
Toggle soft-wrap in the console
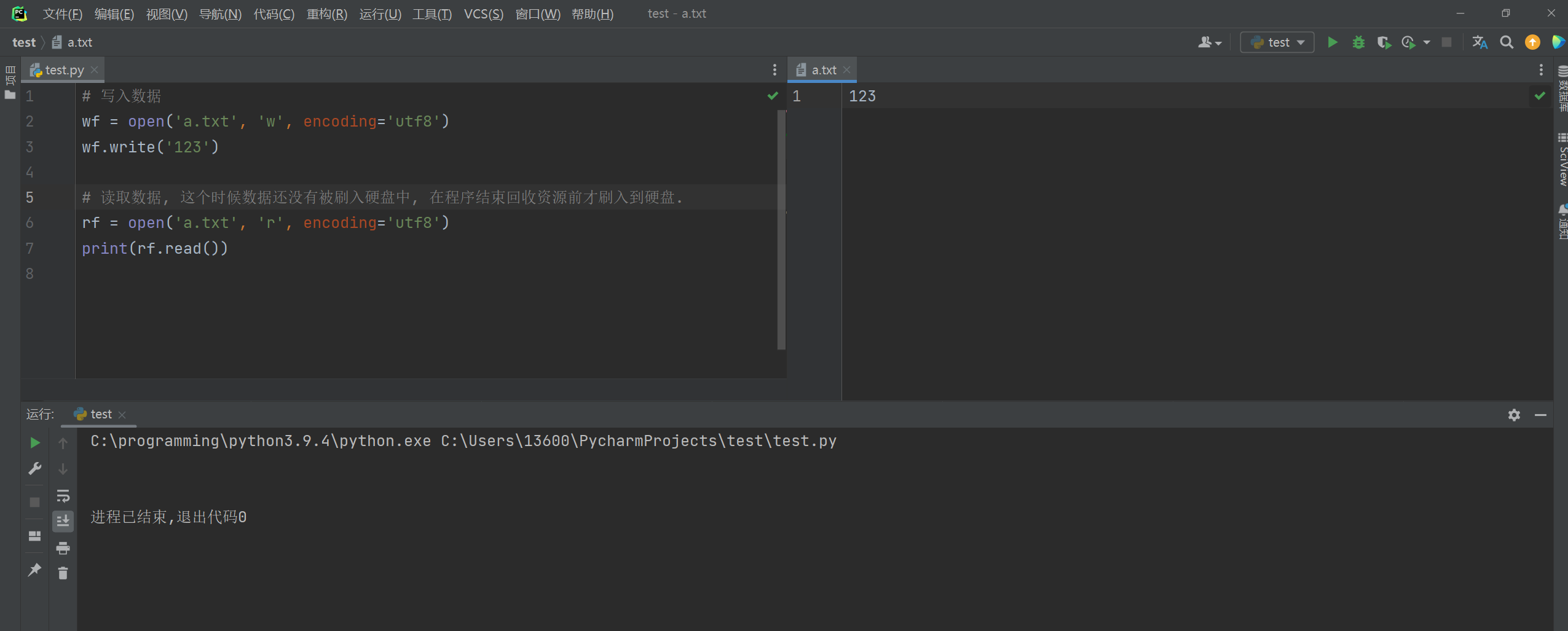point(63,495)
